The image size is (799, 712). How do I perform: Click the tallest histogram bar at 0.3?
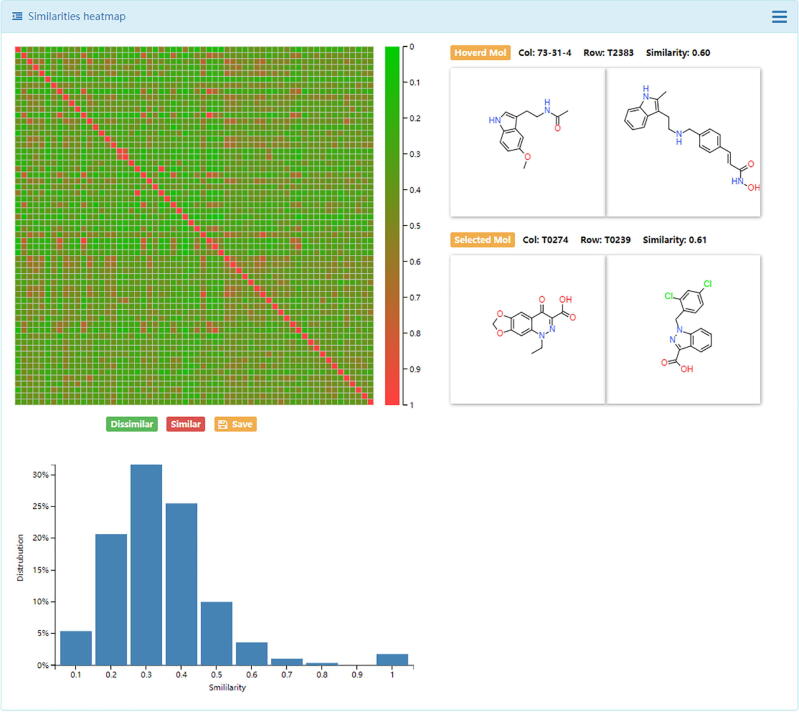pos(146,565)
